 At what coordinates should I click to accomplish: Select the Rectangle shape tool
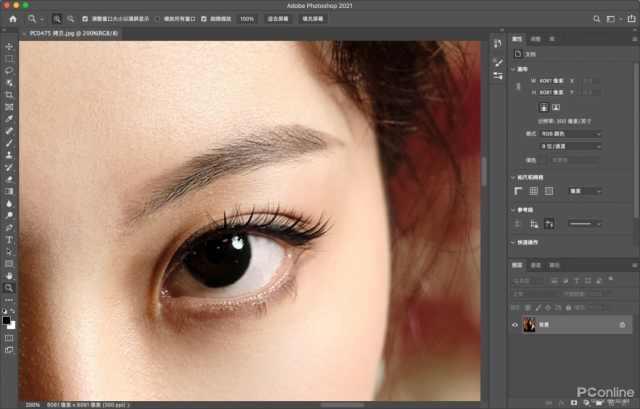click(x=9, y=264)
